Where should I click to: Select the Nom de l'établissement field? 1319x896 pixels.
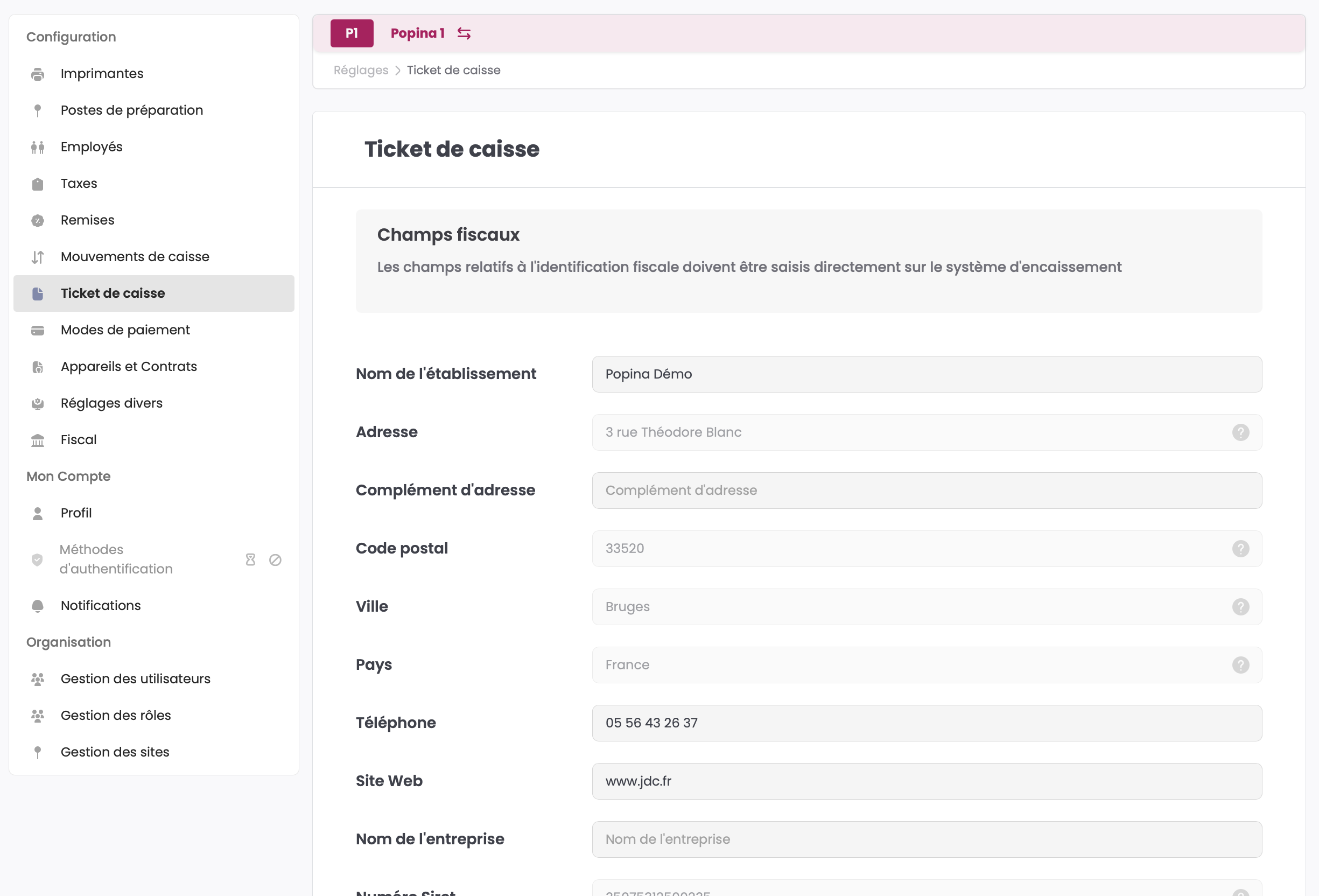[926, 374]
